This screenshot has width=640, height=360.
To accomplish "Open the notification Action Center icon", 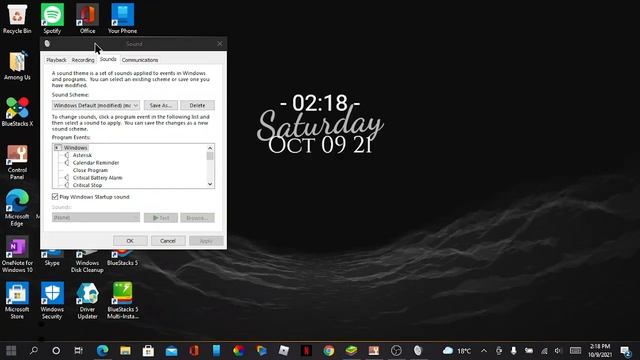I will pos(625,351).
